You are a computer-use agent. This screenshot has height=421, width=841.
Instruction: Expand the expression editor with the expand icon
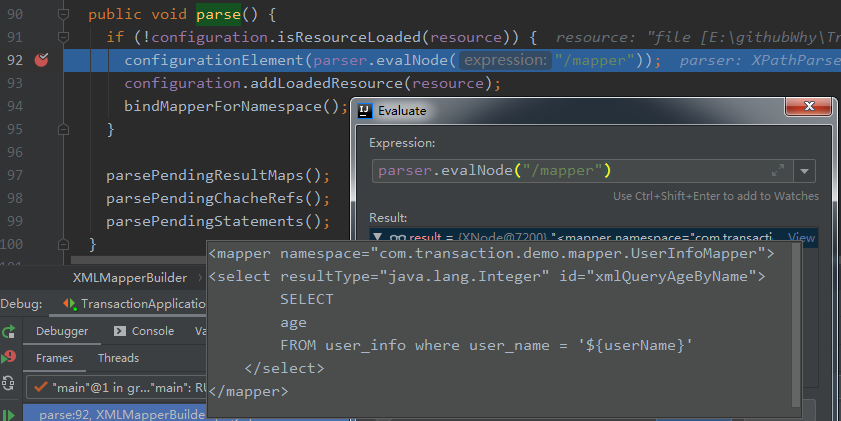(x=778, y=171)
